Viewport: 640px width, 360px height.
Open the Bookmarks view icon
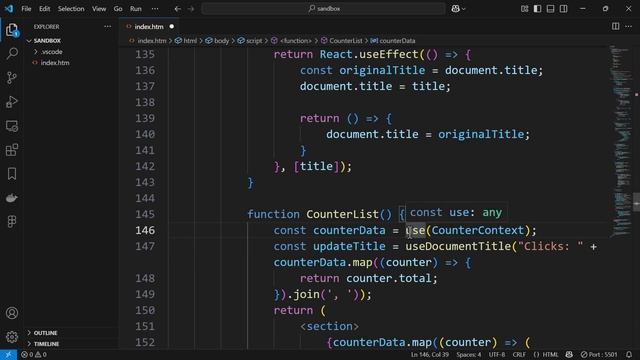(12, 174)
